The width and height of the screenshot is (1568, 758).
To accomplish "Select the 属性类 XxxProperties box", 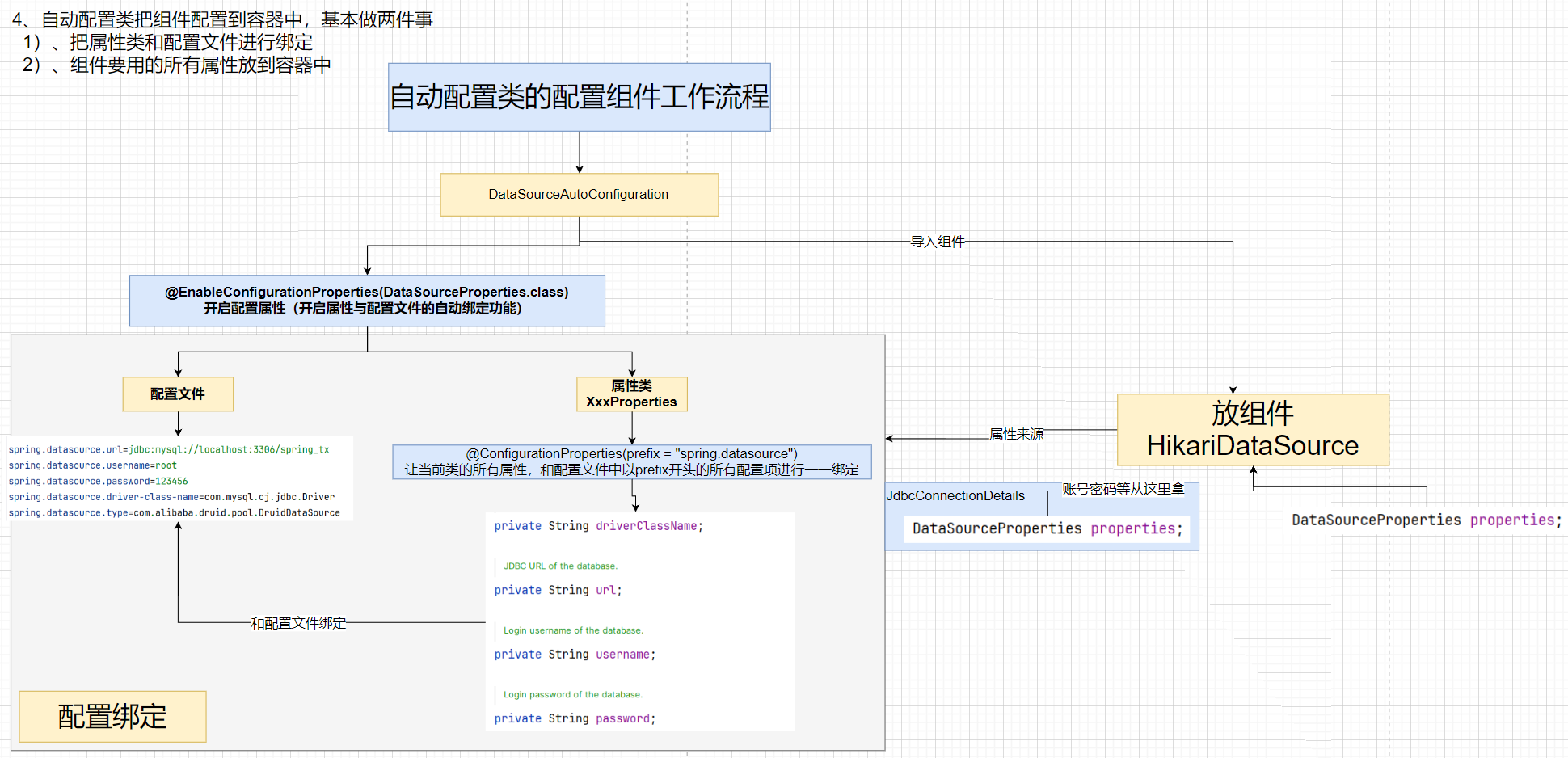I will tap(631, 394).
